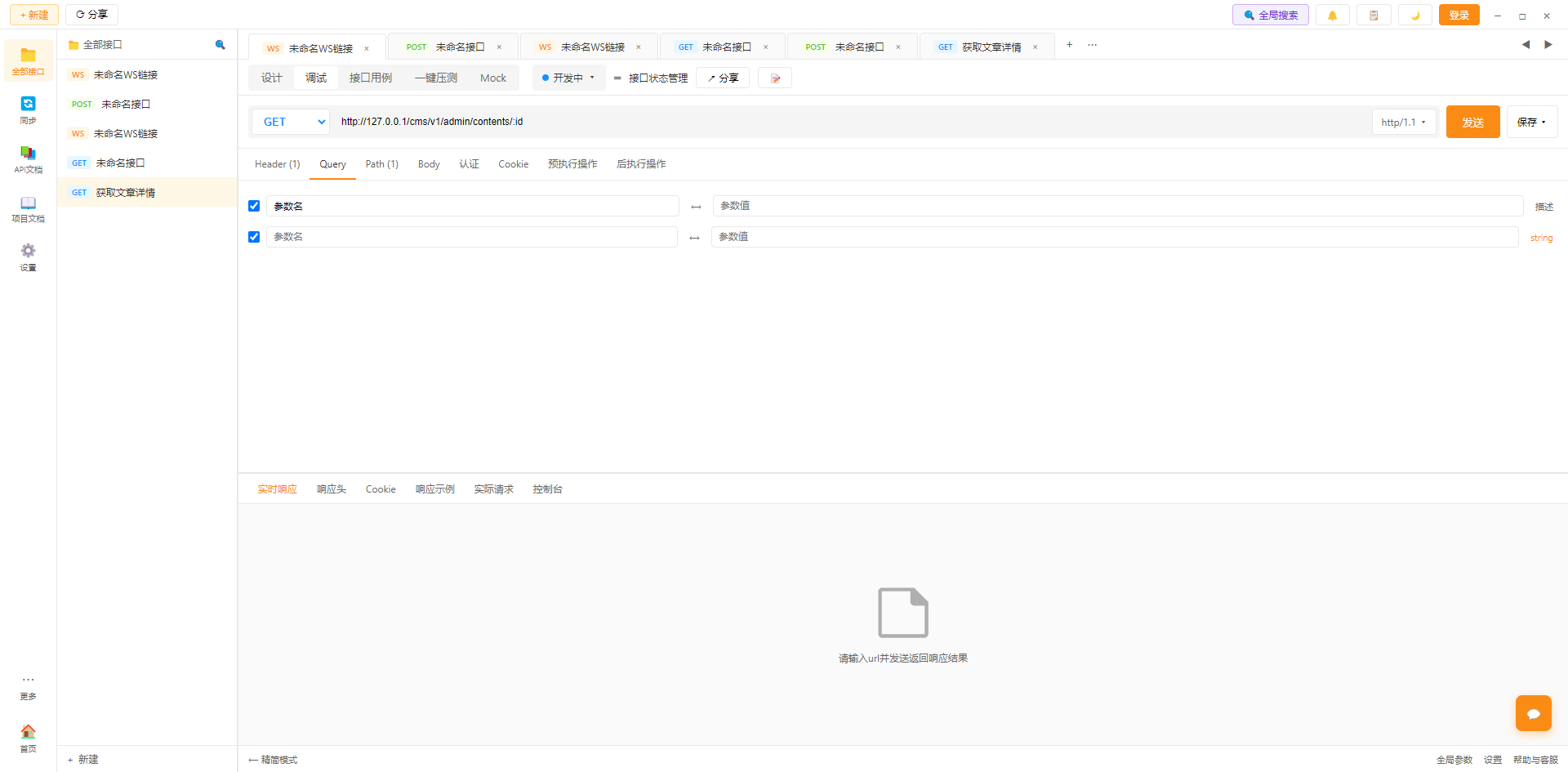Open the 开发中 status dropdown
The image size is (1568, 772).
pyautogui.click(x=569, y=78)
